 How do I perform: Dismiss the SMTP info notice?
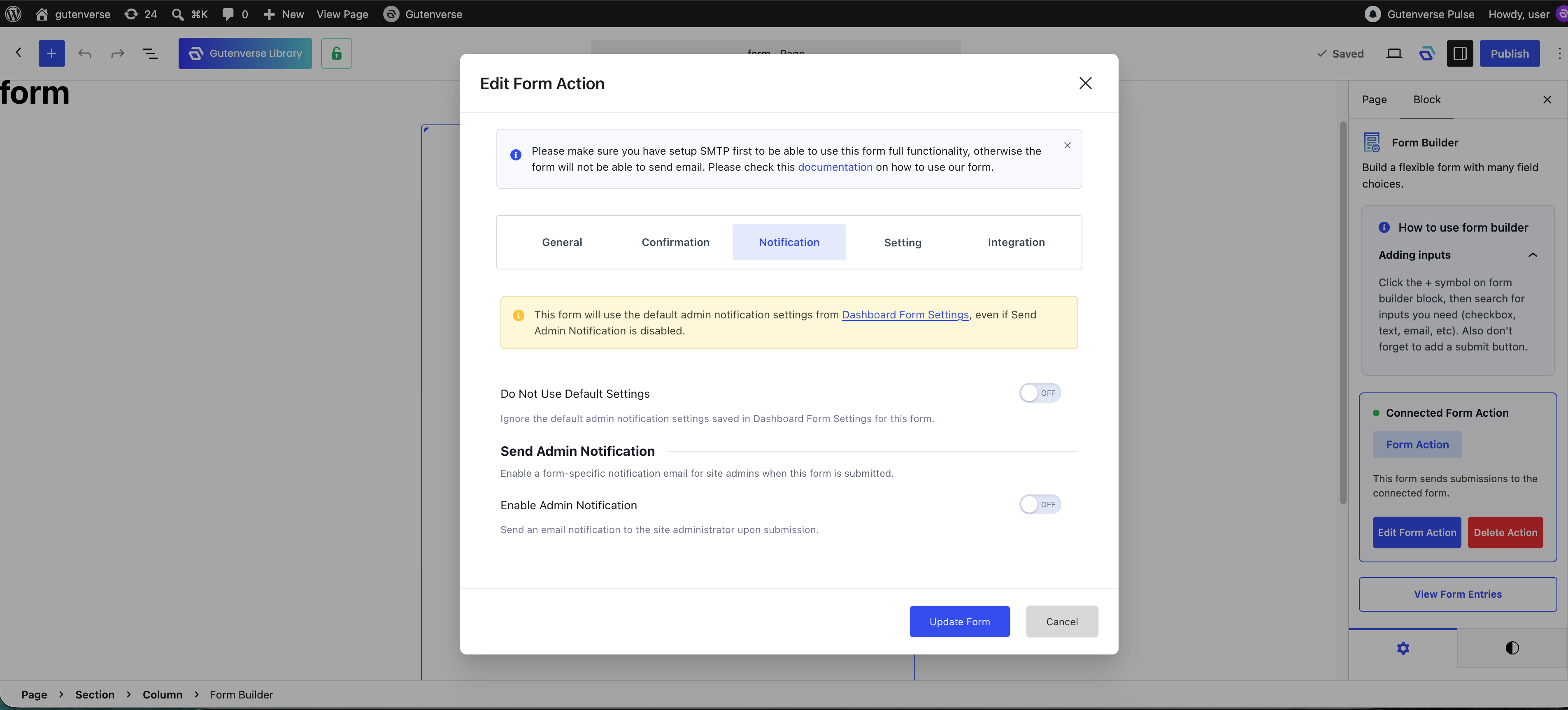click(1067, 145)
